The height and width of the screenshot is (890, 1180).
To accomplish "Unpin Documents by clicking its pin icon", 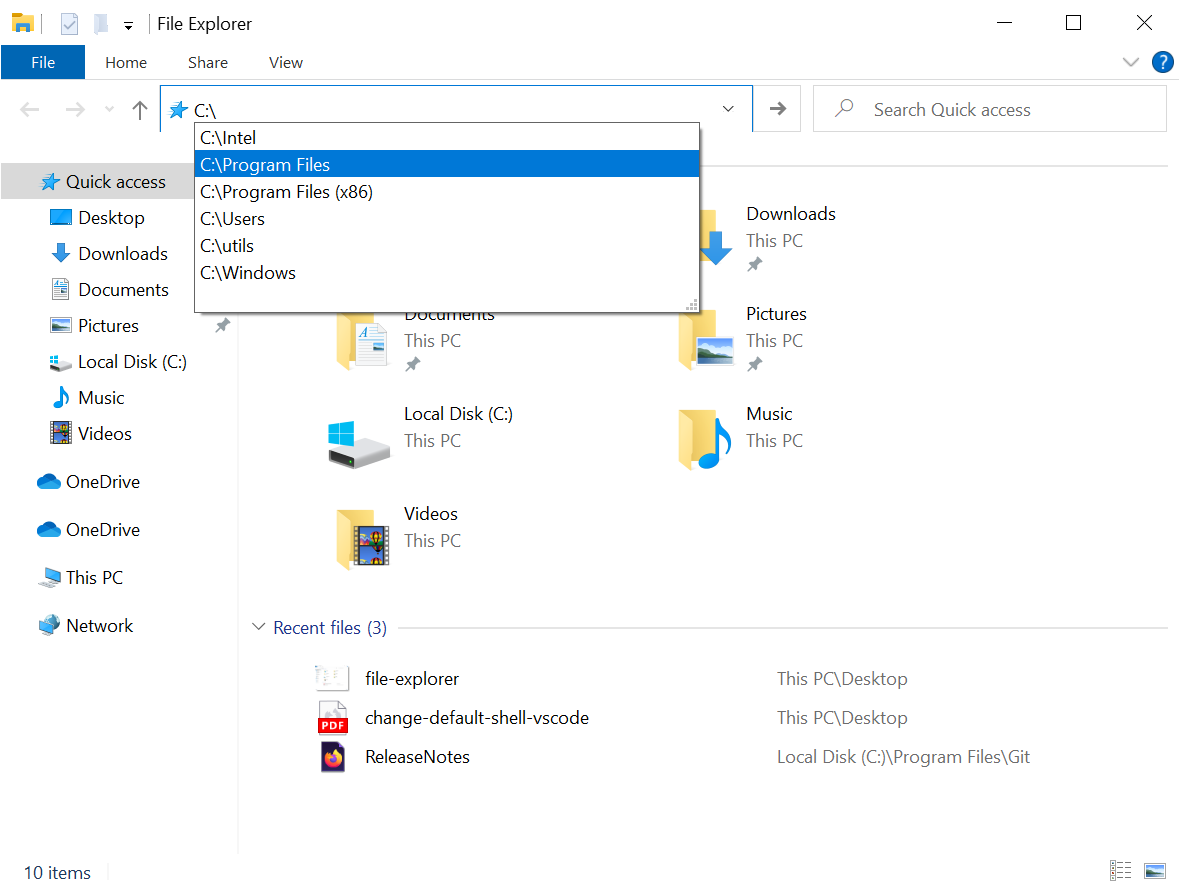I will 413,364.
